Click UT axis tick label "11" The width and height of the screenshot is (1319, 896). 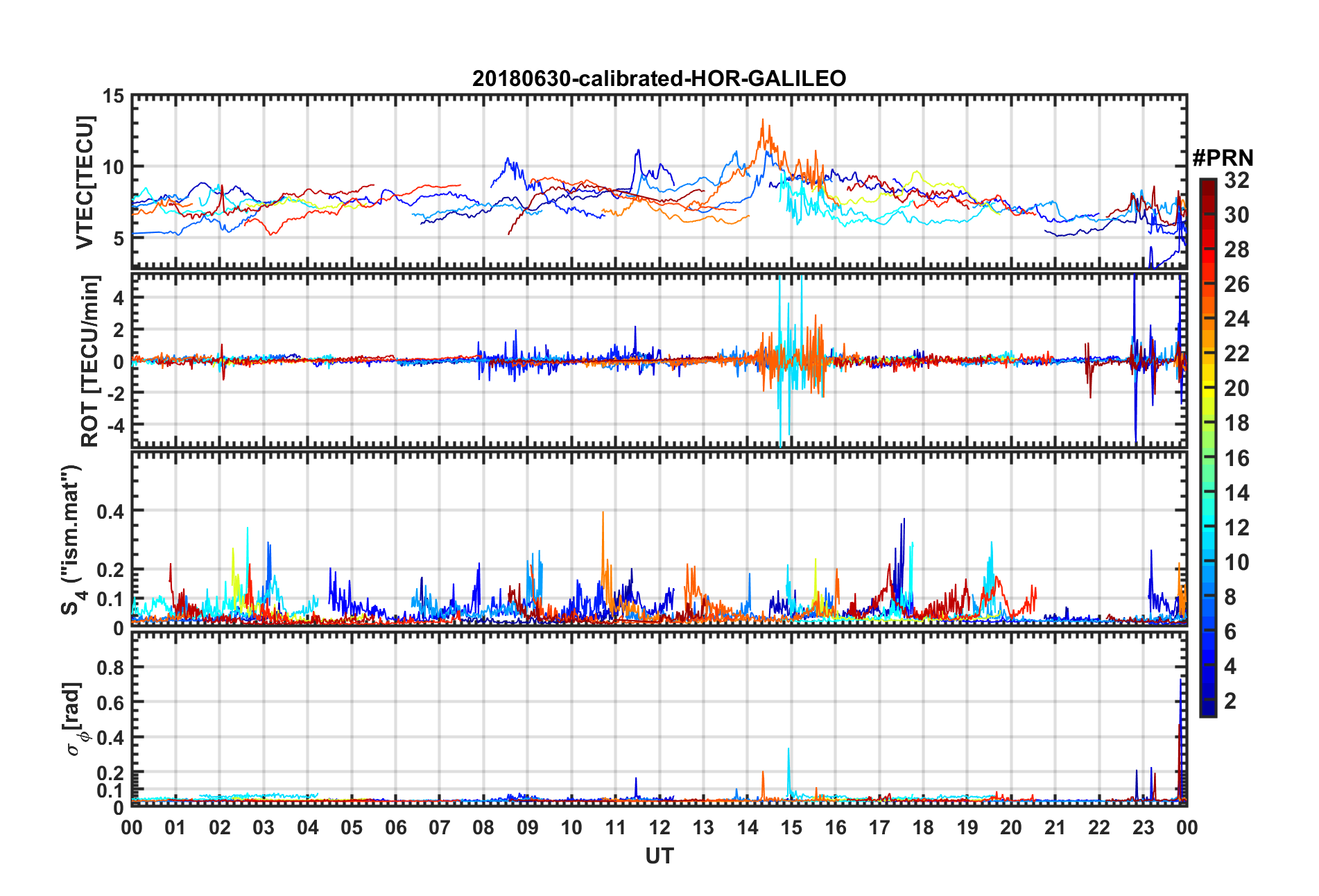[x=615, y=827]
